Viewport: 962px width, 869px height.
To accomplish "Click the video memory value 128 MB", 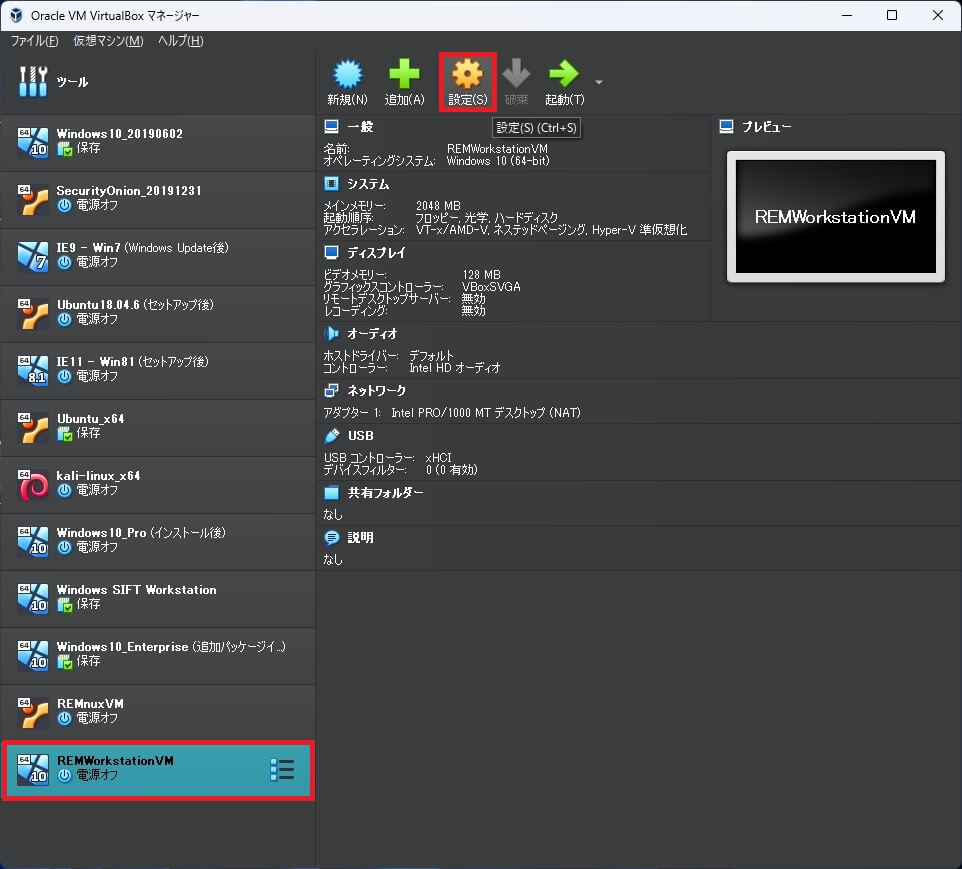I will [481, 275].
